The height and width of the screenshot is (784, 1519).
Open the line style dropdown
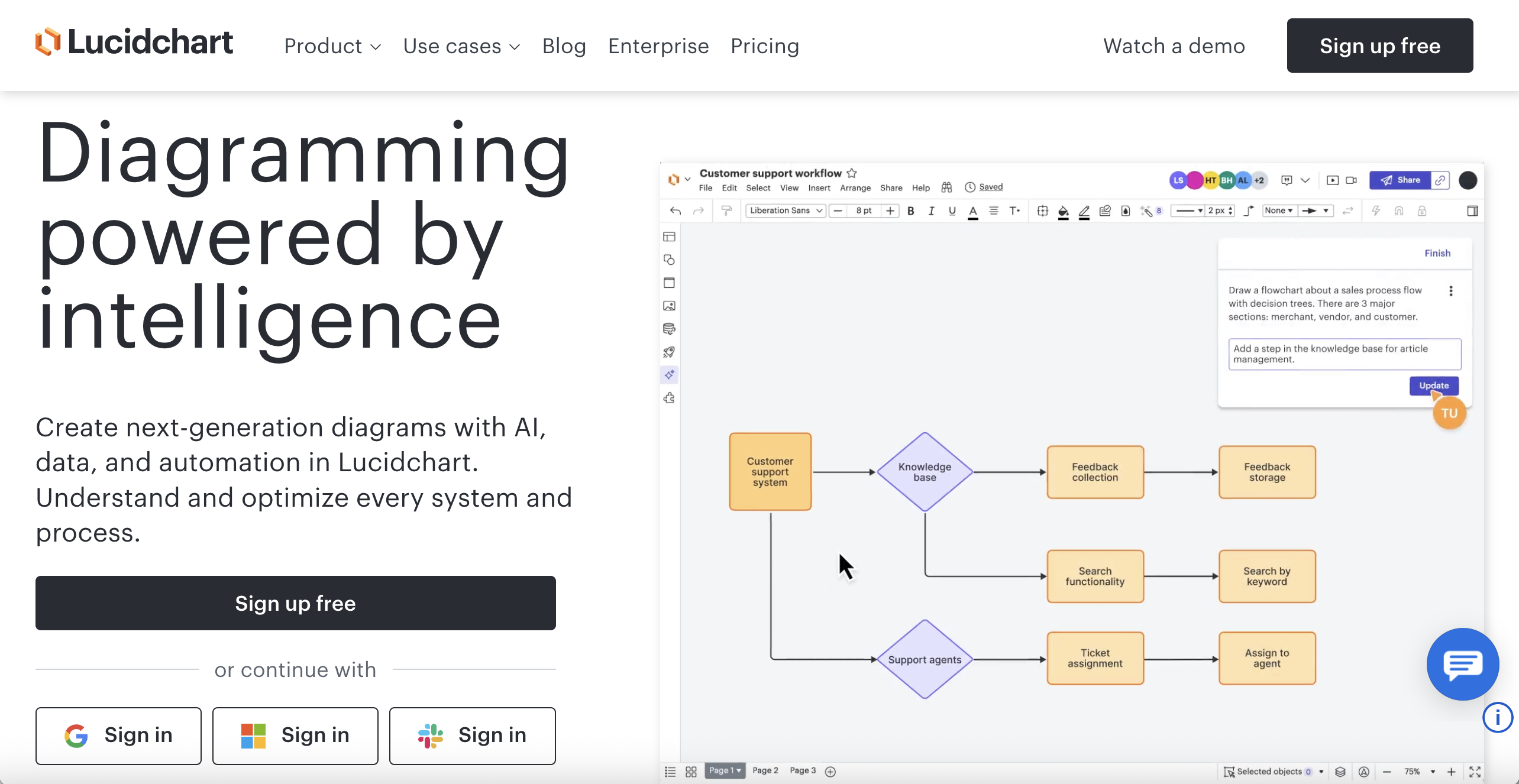pyautogui.click(x=1188, y=211)
